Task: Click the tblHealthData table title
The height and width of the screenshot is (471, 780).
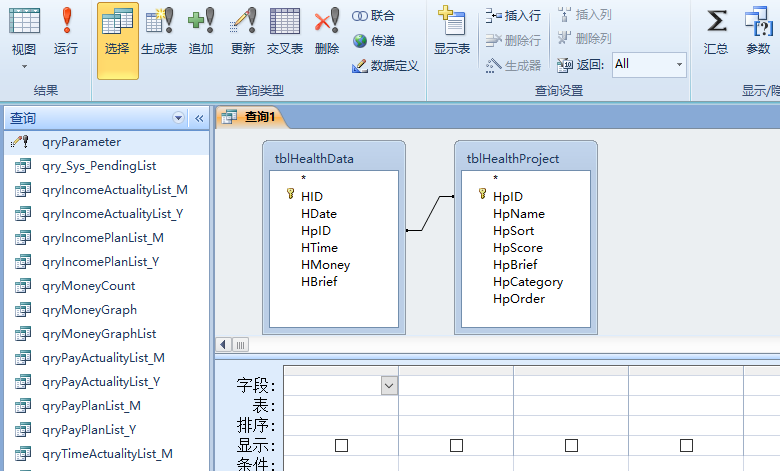Action: pos(314,159)
